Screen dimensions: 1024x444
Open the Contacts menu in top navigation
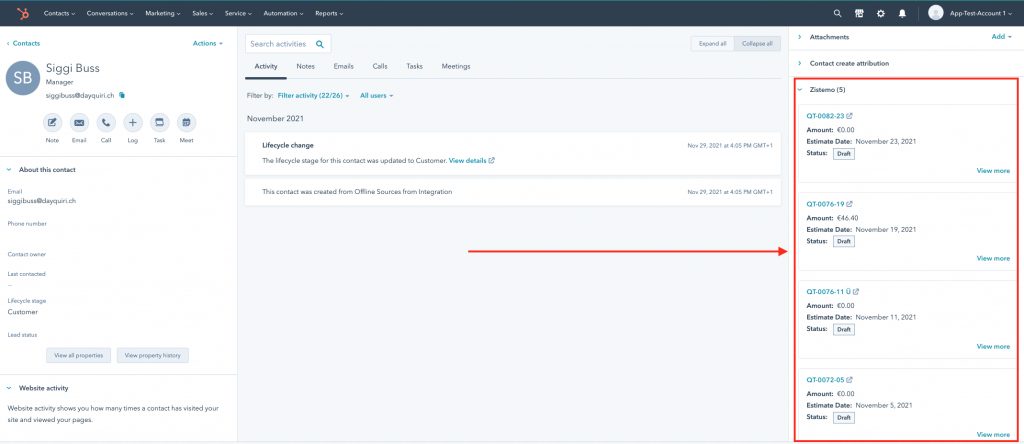[x=59, y=13]
